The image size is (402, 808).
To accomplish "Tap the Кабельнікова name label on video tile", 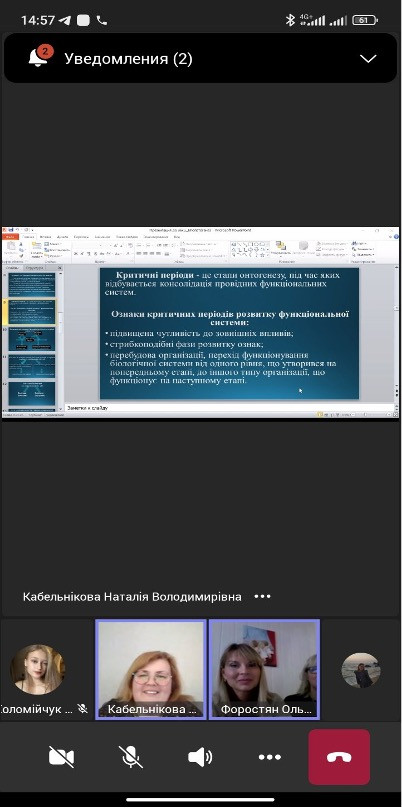I will [x=152, y=709].
